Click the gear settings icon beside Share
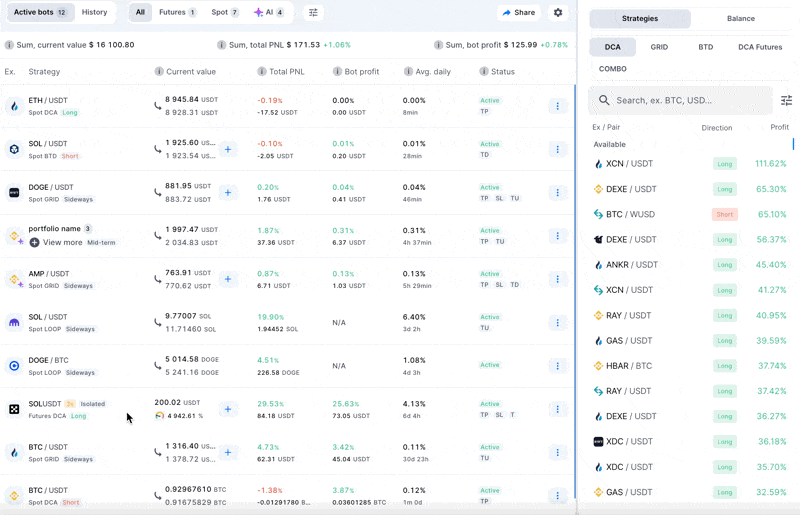The height and width of the screenshot is (515, 800). click(x=558, y=13)
